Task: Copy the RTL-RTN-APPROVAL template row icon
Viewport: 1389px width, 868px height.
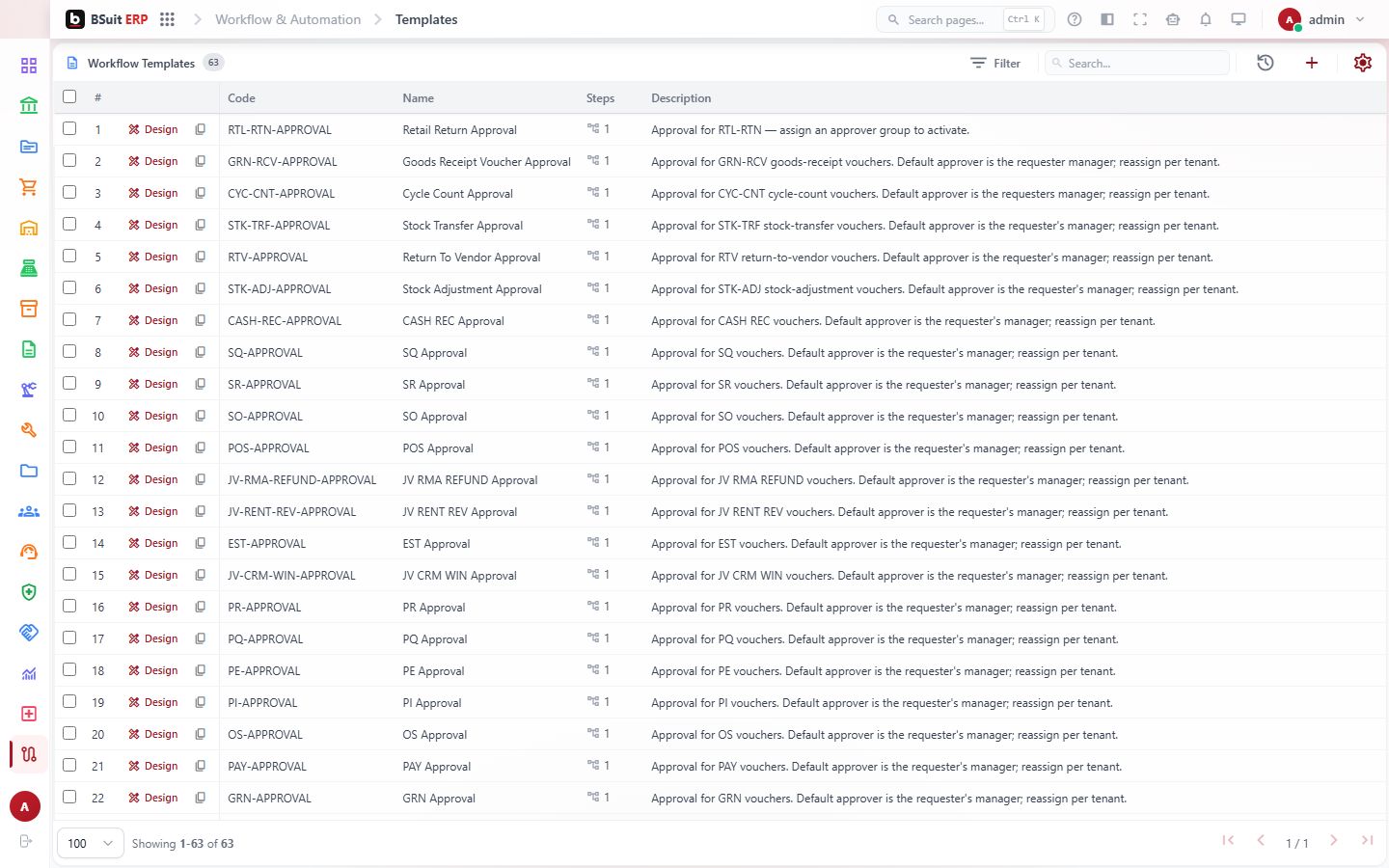Action: (x=201, y=129)
